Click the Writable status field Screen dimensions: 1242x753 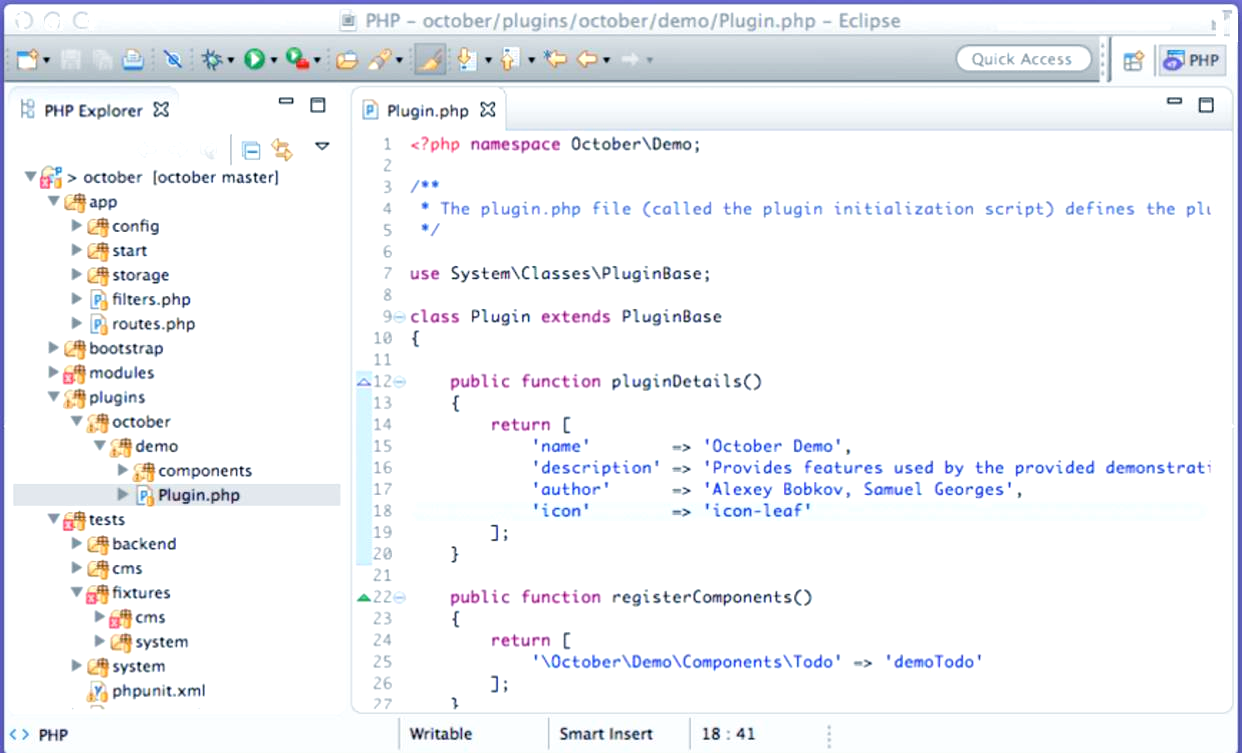coord(441,734)
